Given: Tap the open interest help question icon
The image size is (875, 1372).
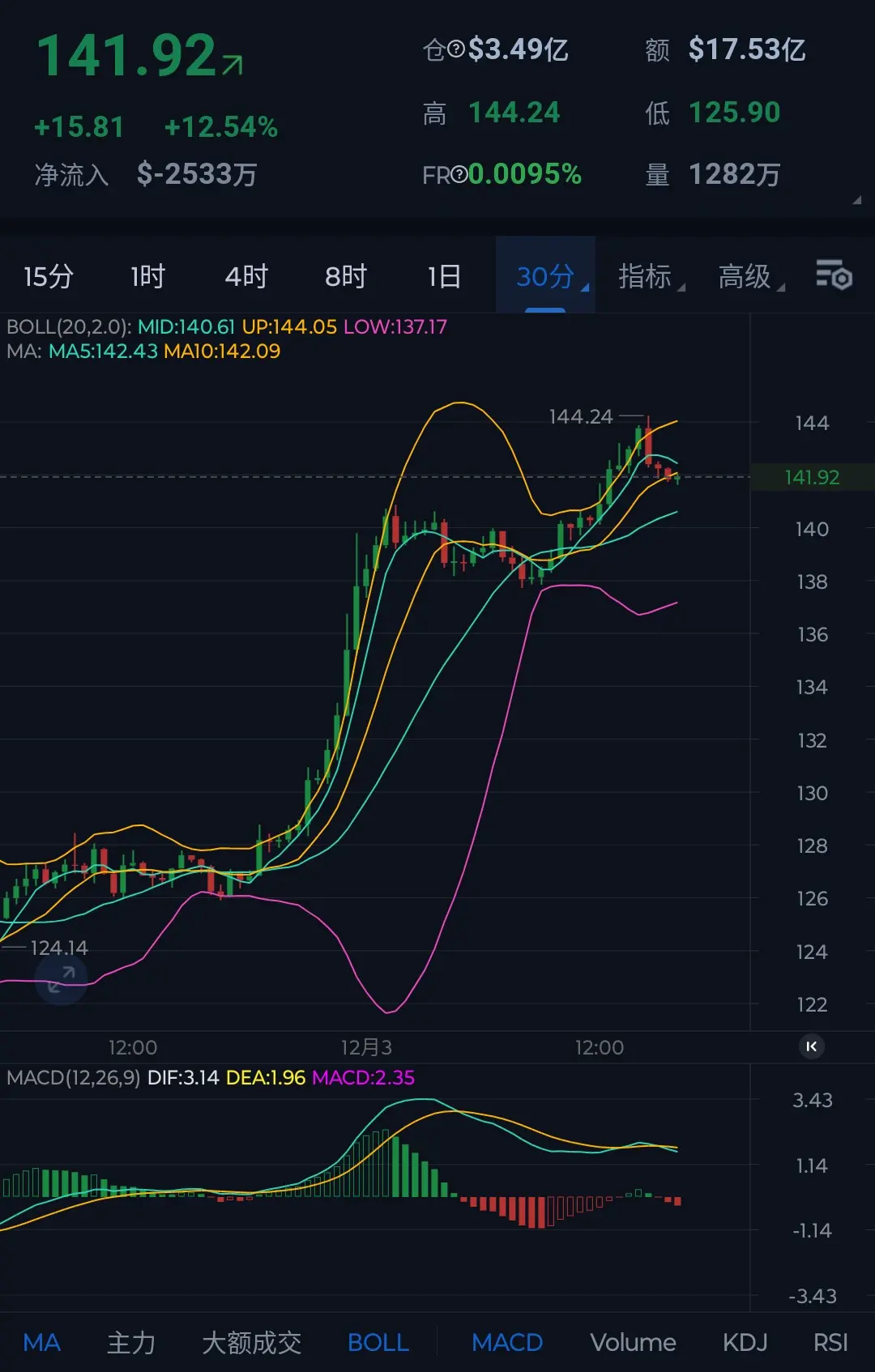Looking at the screenshot, I should pos(456,50).
